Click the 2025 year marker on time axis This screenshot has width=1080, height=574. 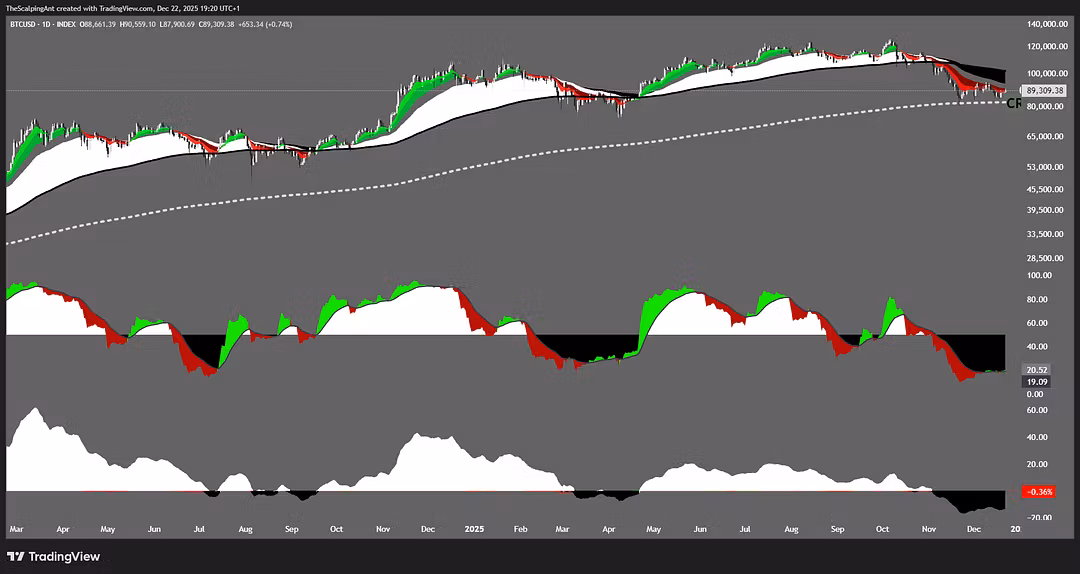point(474,527)
